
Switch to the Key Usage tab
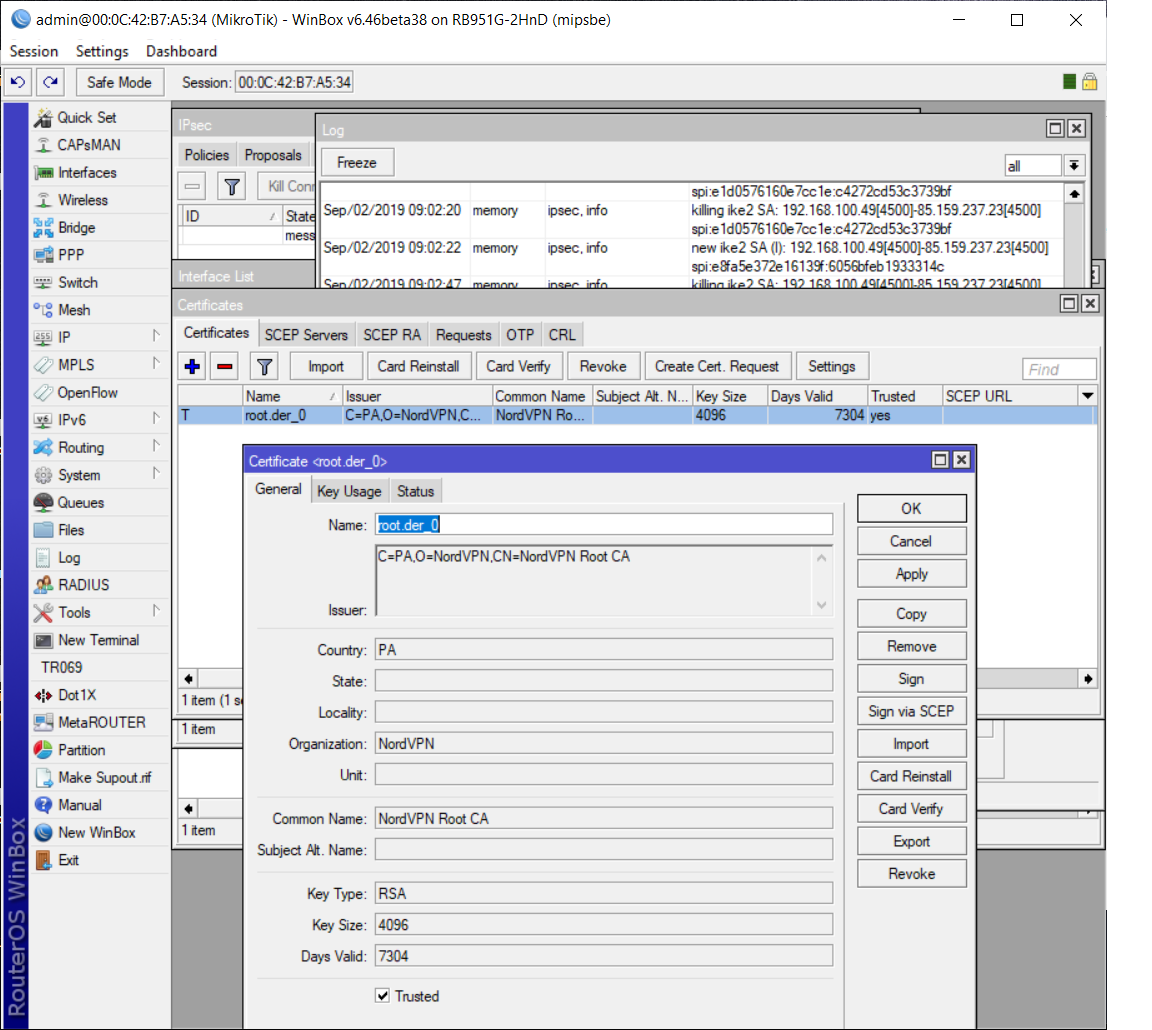click(348, 491)
